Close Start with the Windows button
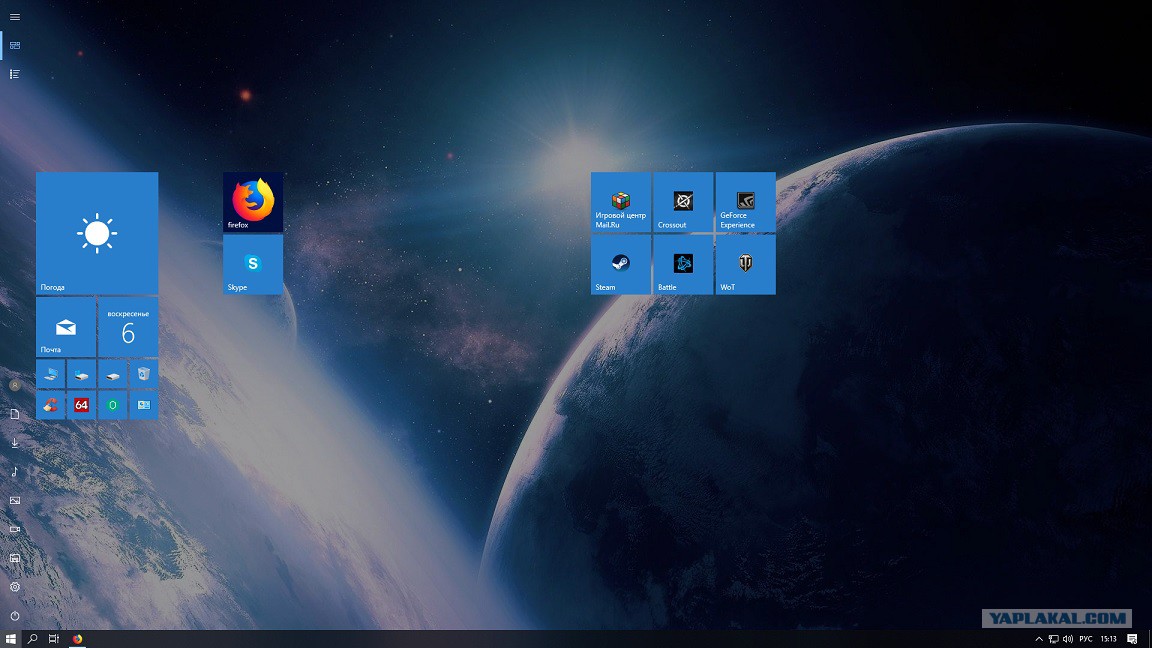The width and height of the screenshot is (1152, 648). (10, 639)
